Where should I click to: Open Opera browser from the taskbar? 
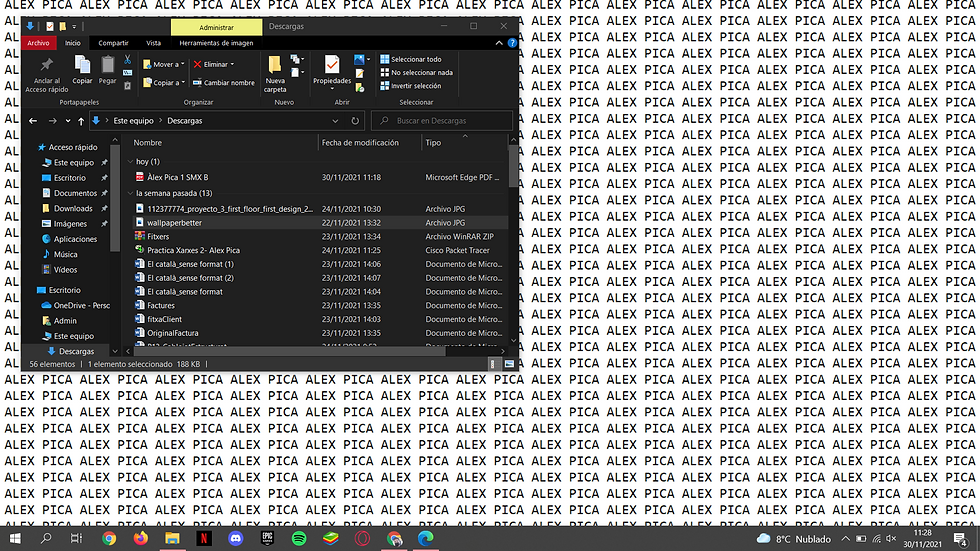(362, 538)
